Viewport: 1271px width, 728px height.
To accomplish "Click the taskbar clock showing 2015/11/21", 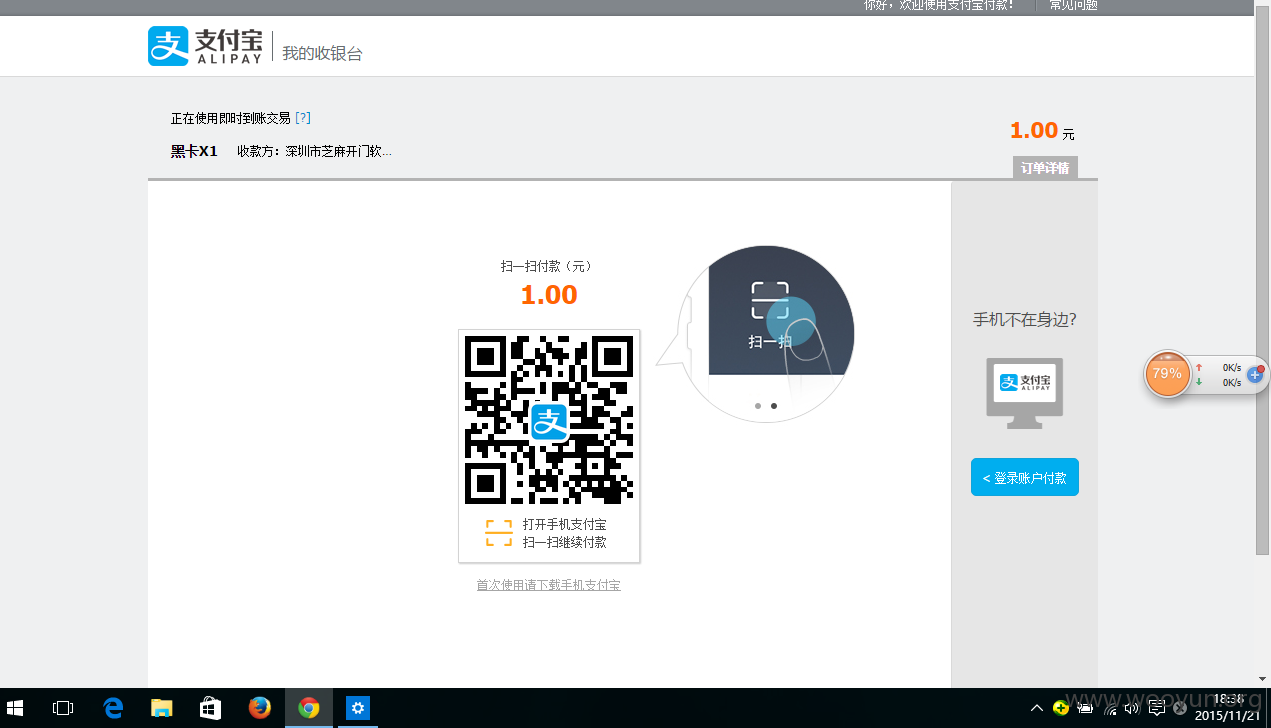I will tap(1229, 708).
